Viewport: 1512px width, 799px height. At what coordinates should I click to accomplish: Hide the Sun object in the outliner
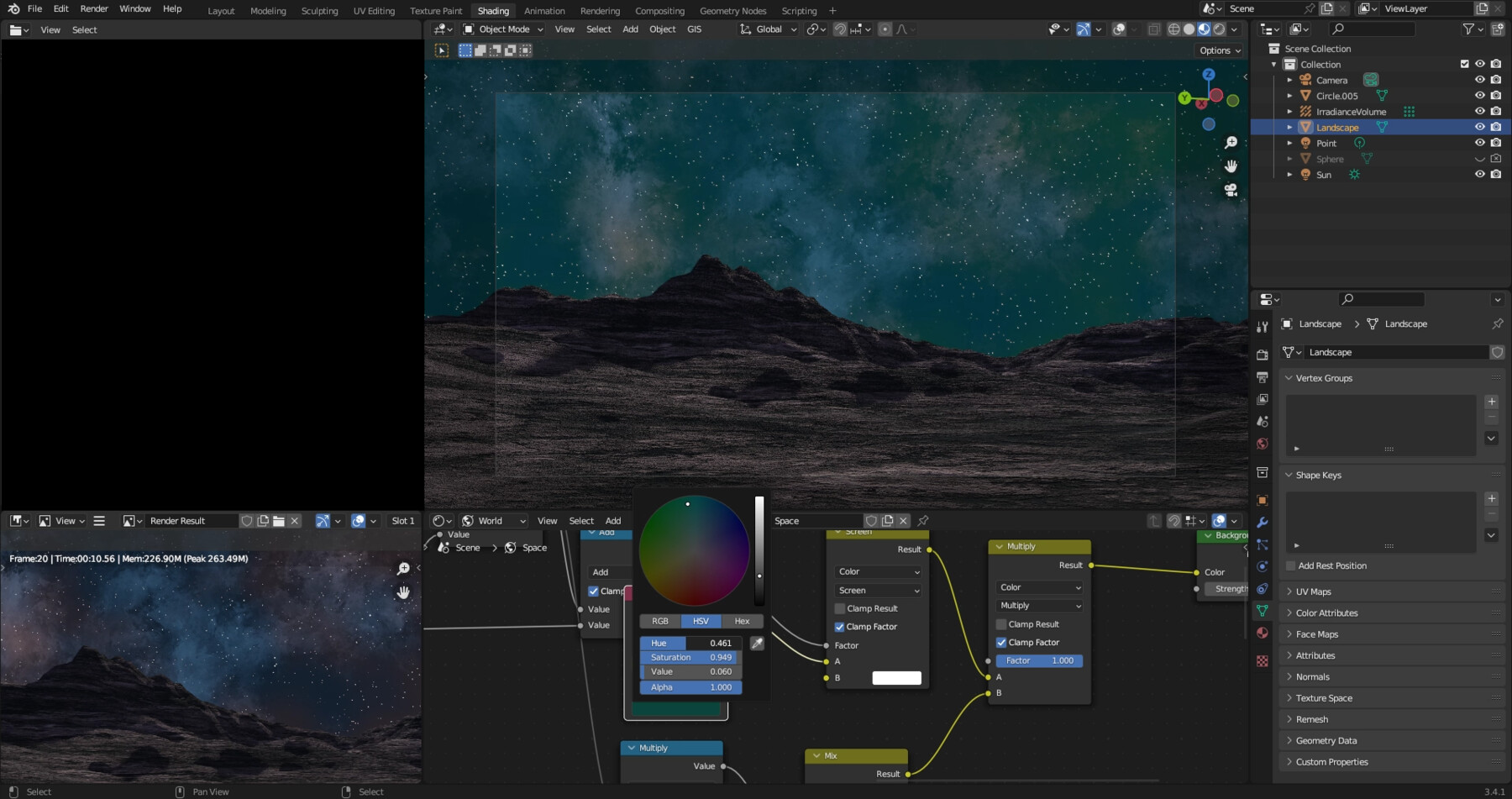1479,174
